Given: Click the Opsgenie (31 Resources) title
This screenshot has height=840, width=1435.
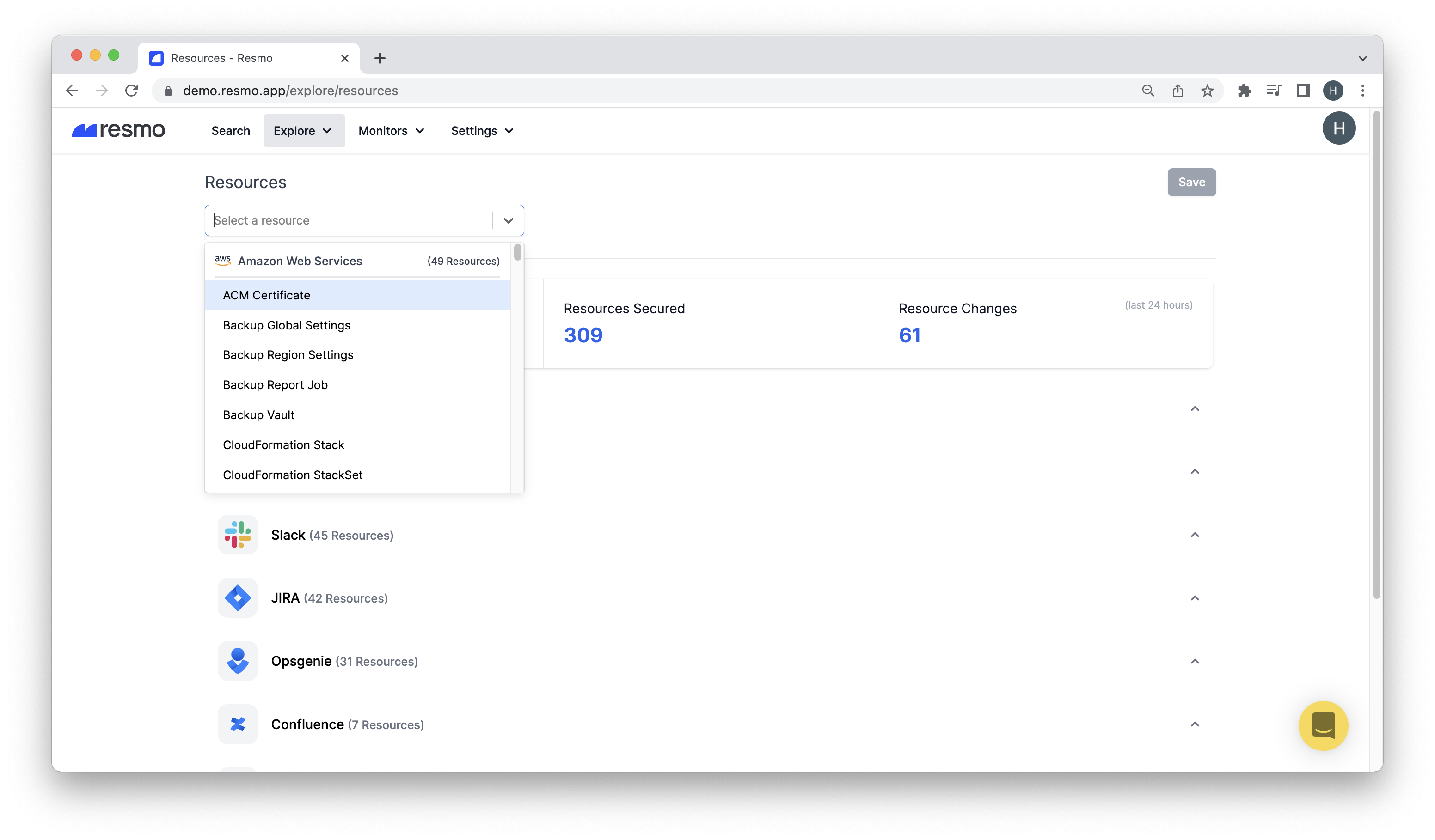Looking at the screenshot, I should pyautogui.click(x=344, y=661).
